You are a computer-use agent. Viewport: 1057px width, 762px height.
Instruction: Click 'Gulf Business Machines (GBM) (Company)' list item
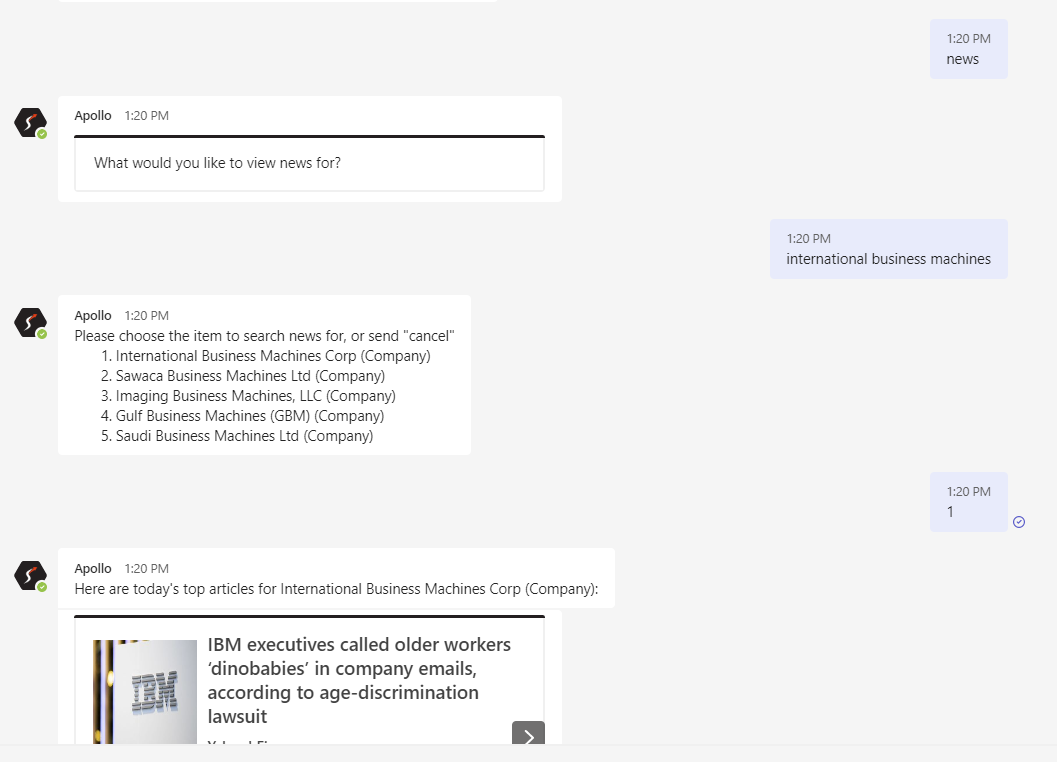click(249, 416)
